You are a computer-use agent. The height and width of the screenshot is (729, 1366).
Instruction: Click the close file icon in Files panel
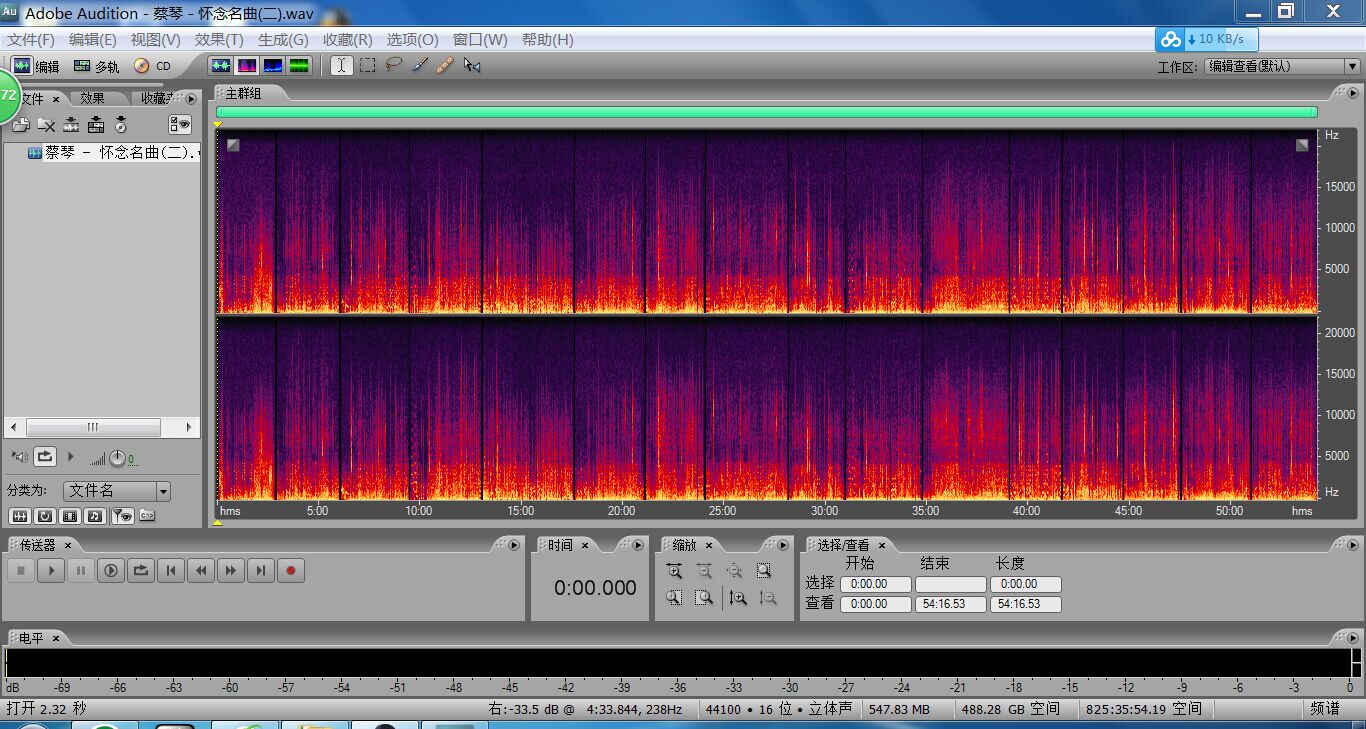click(x=46, y=125)
